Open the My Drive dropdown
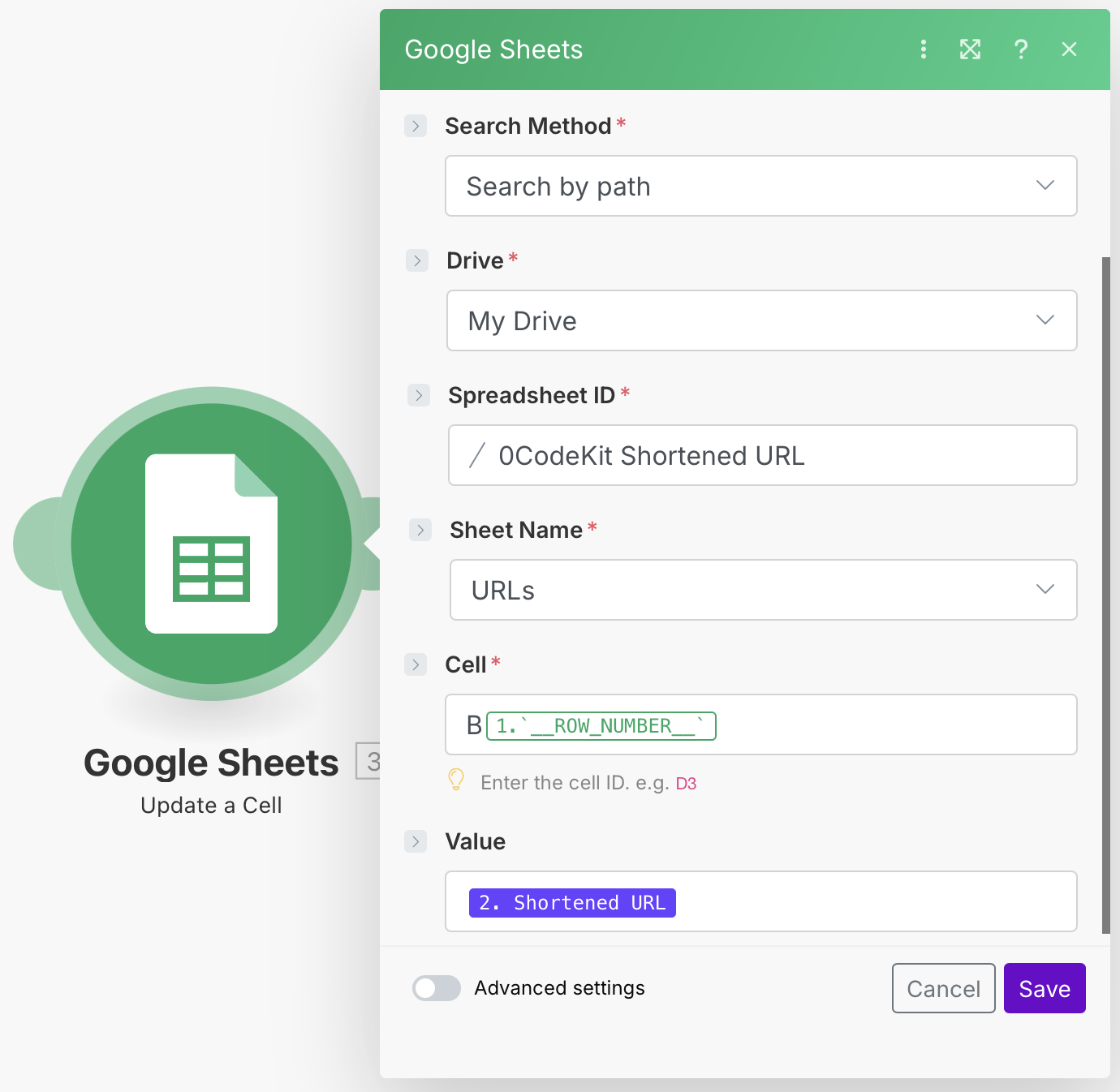This screenshot has width=1120, height=1092. (762, 320)
